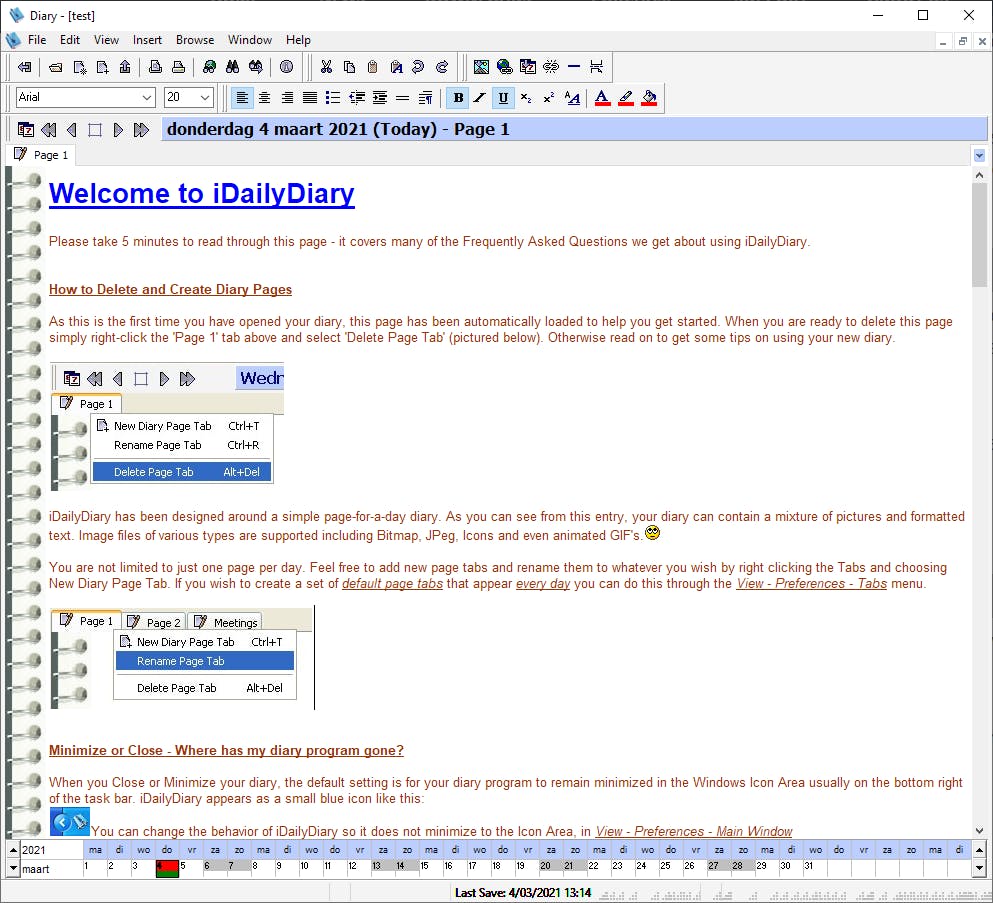Set right text alignment

pos(288,98)
